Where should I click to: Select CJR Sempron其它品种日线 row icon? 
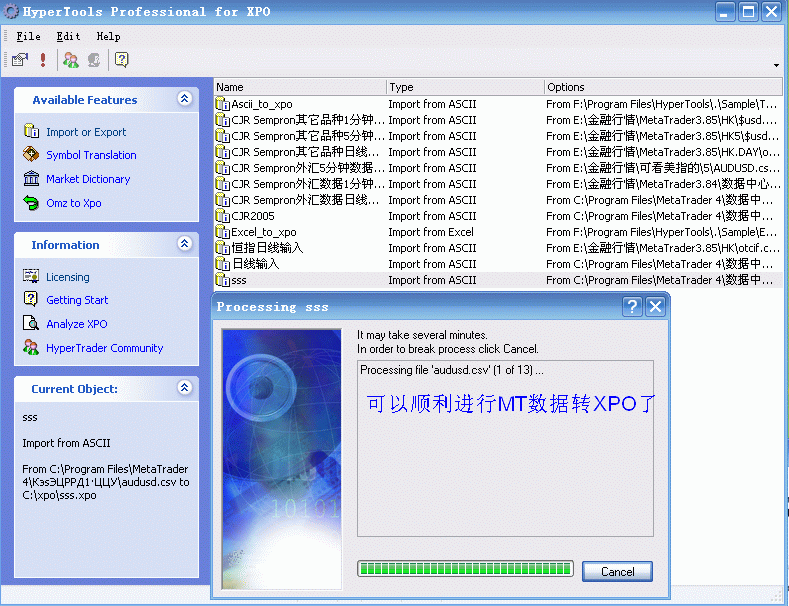point(222,152)
